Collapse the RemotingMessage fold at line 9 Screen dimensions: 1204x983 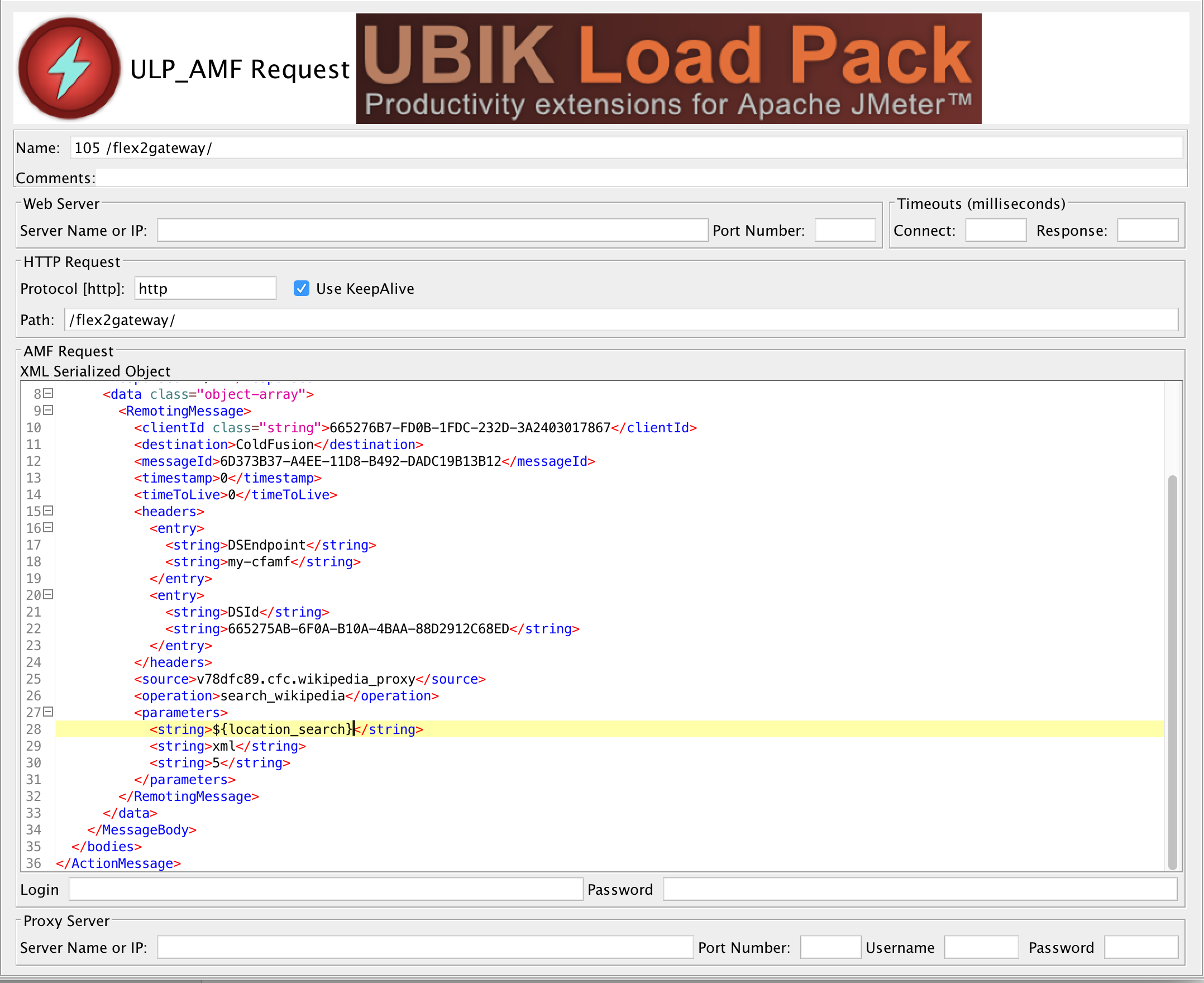49,411
